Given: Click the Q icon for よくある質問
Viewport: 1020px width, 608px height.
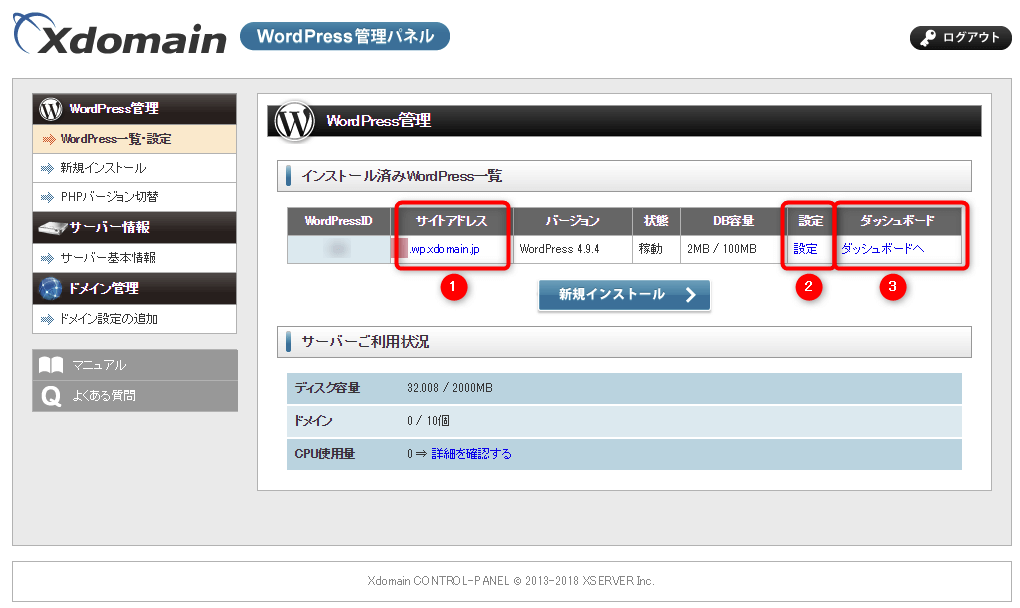Looking at the screenshot, I should pos(51,396).
